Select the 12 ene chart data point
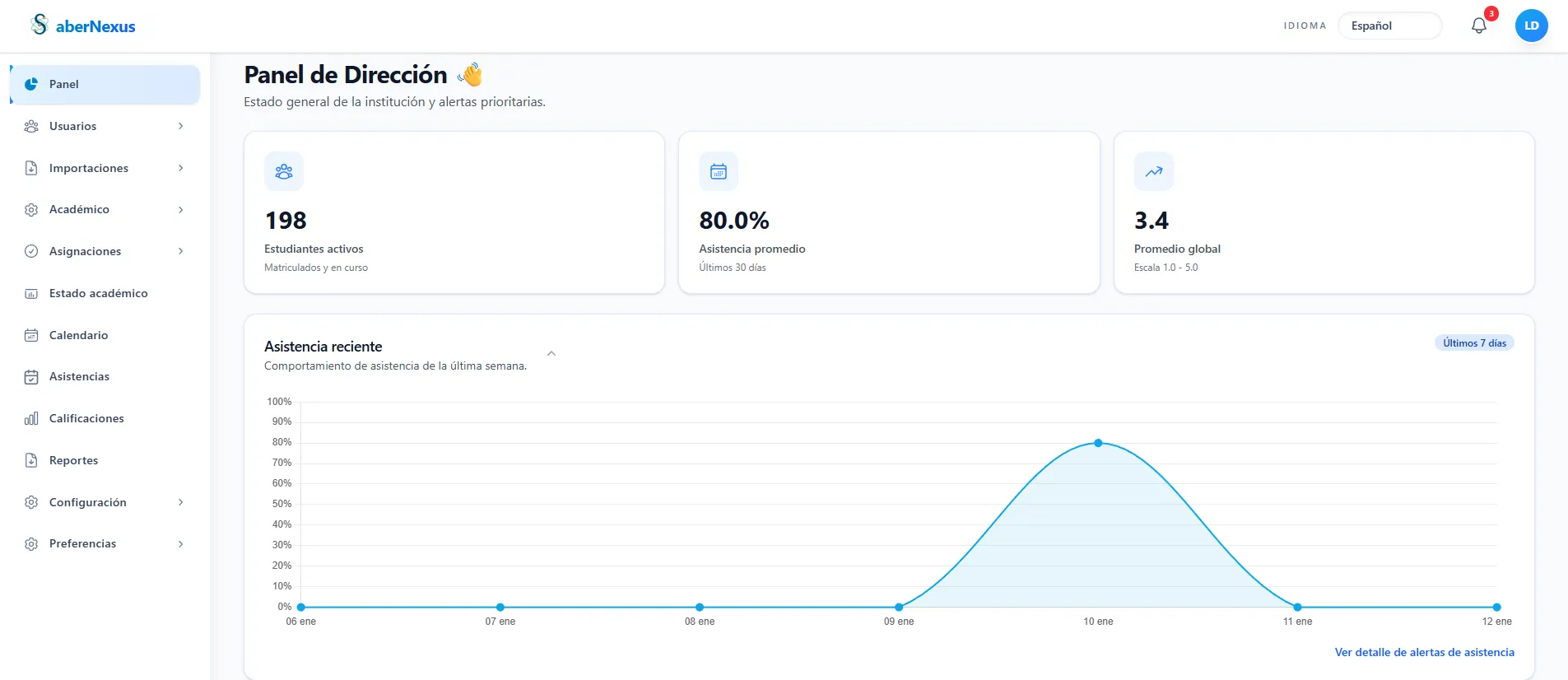The height and width of the screenshot is (680, 1568). (1496, 608)
